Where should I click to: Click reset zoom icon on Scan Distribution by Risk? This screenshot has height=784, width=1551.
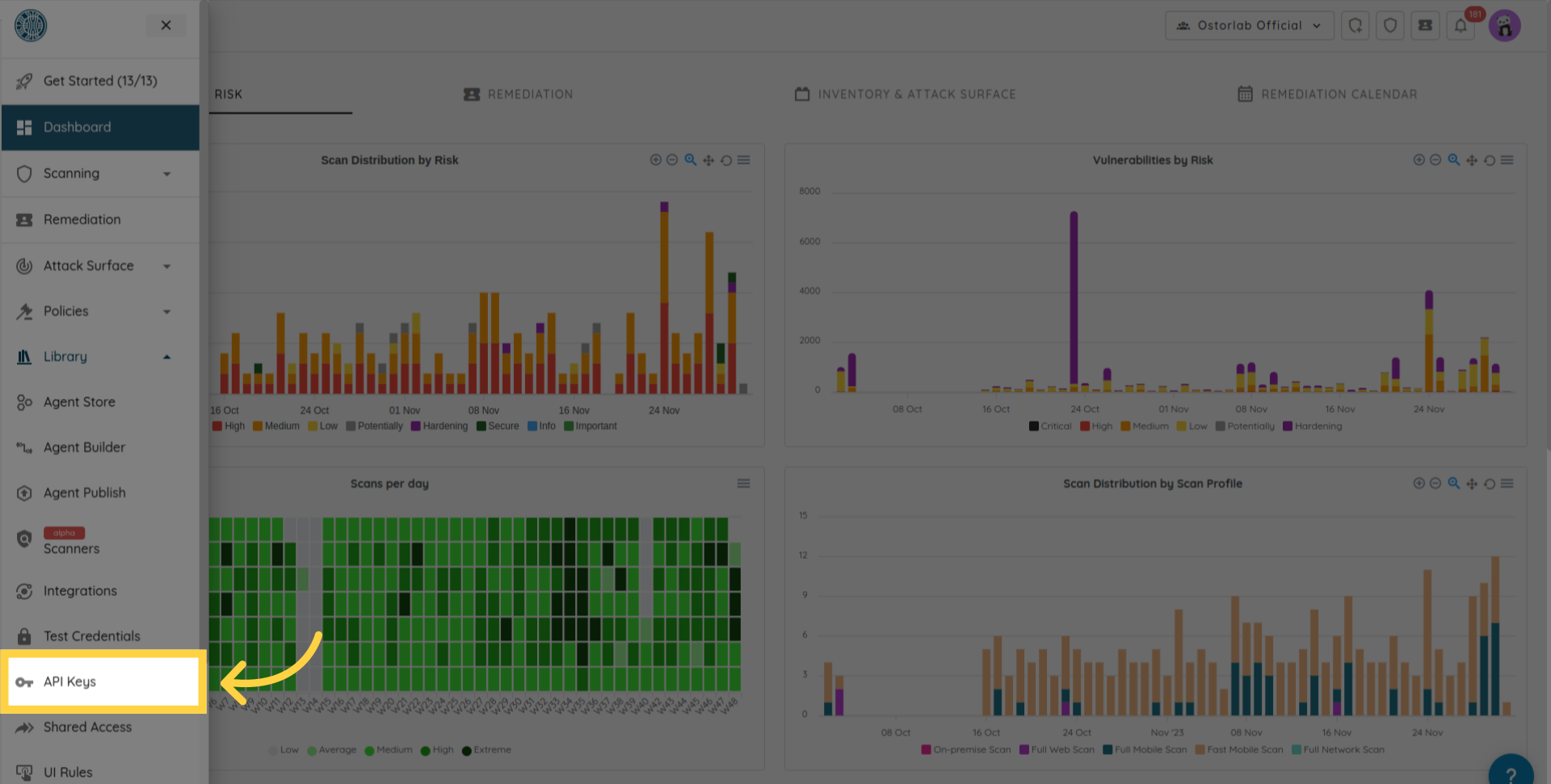pos(726,161)
